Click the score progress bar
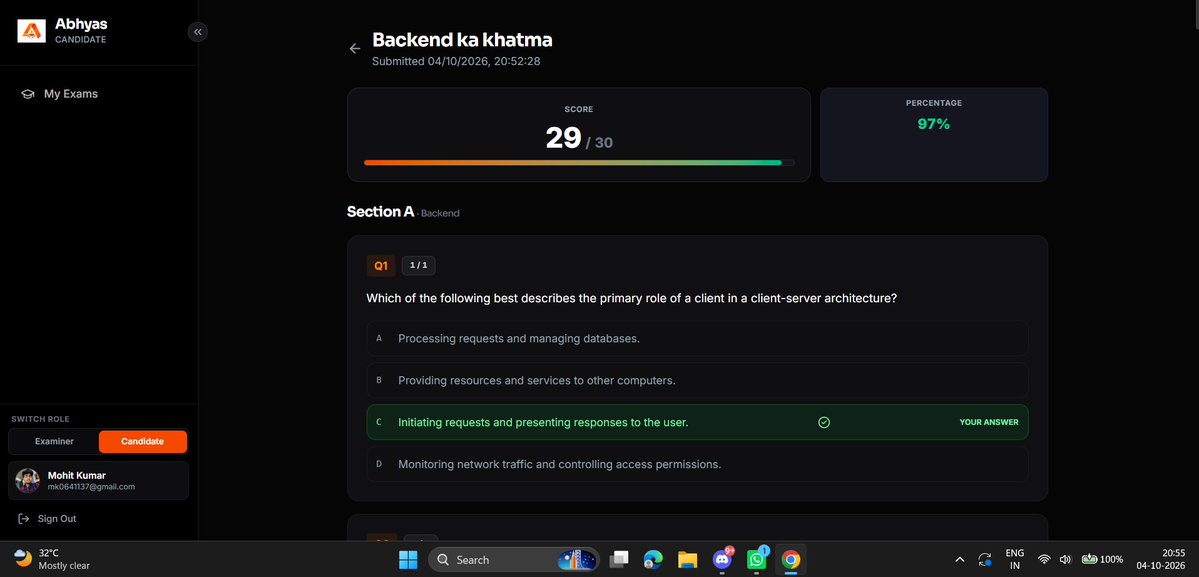1199x577 pixels. point(579,162)
